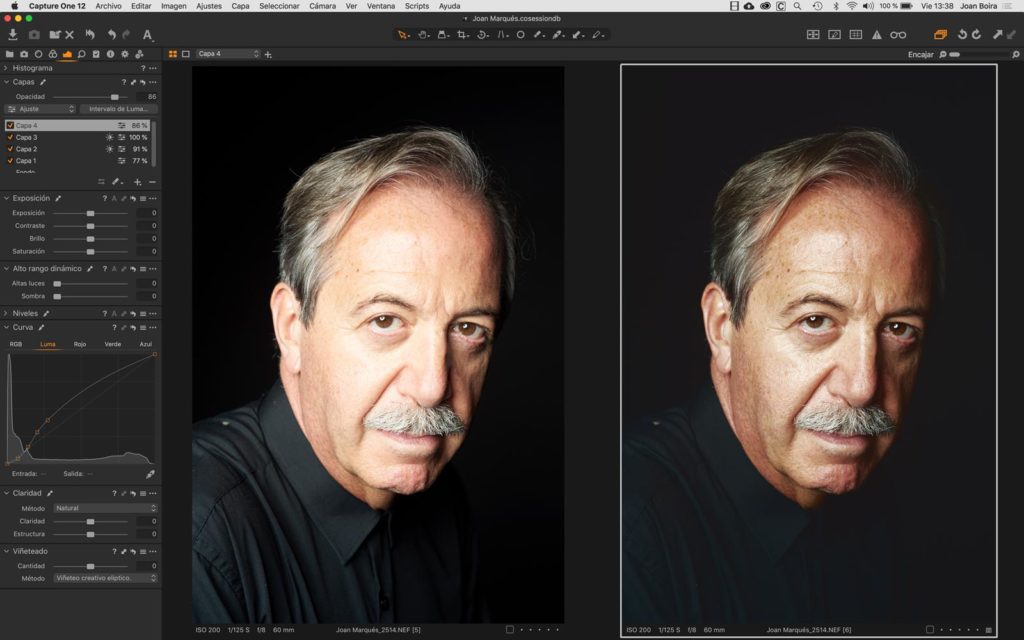Collapse the Alto rango dinámico panel
The image size is (1024, 640).
6,269
